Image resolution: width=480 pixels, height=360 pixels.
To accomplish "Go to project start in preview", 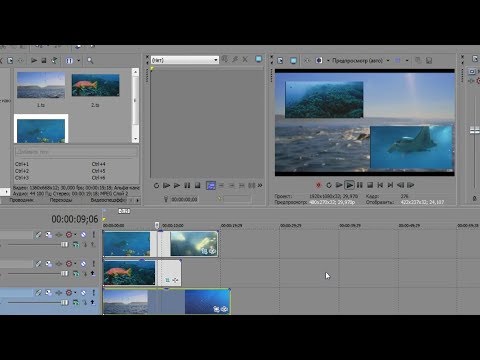I will [380, 185].
